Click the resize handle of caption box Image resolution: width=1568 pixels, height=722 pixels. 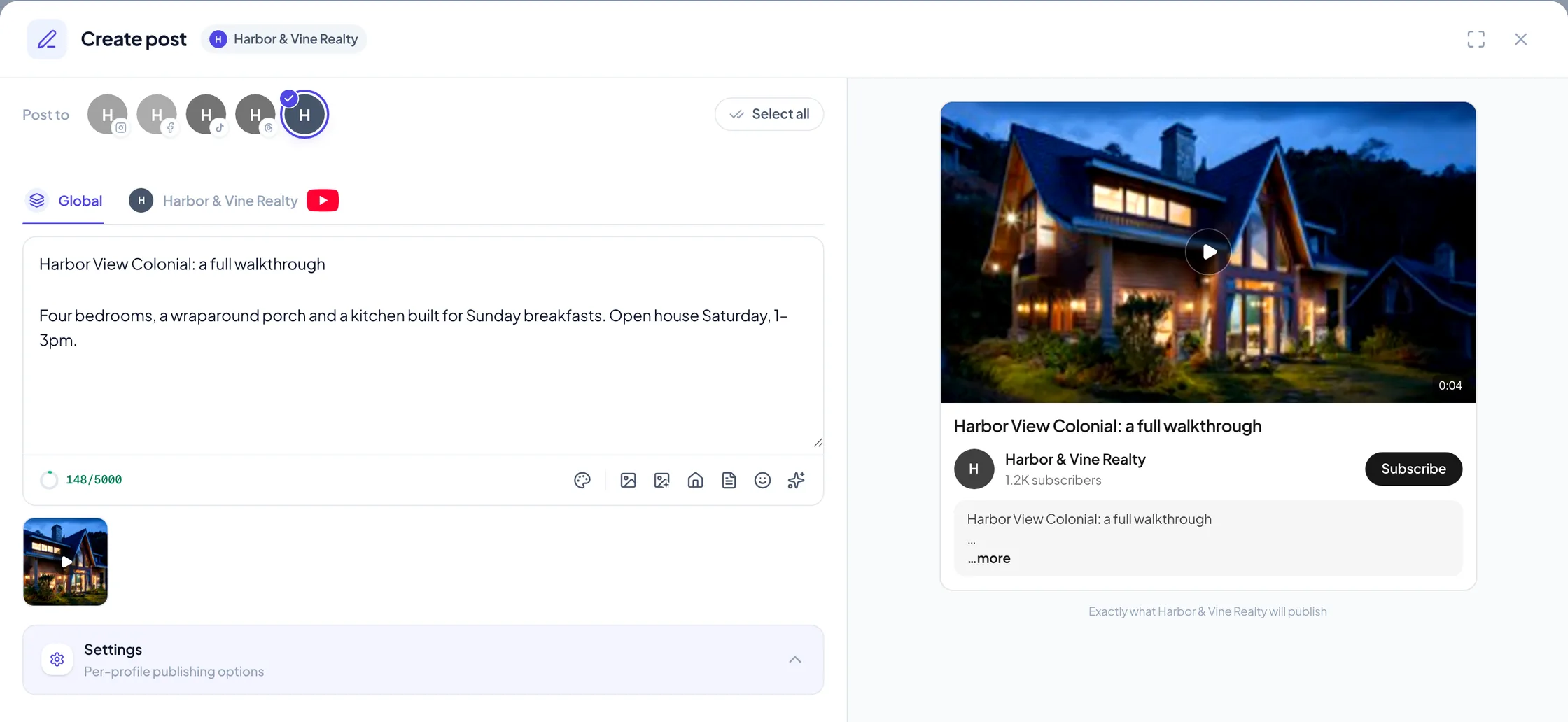[818, 443]
